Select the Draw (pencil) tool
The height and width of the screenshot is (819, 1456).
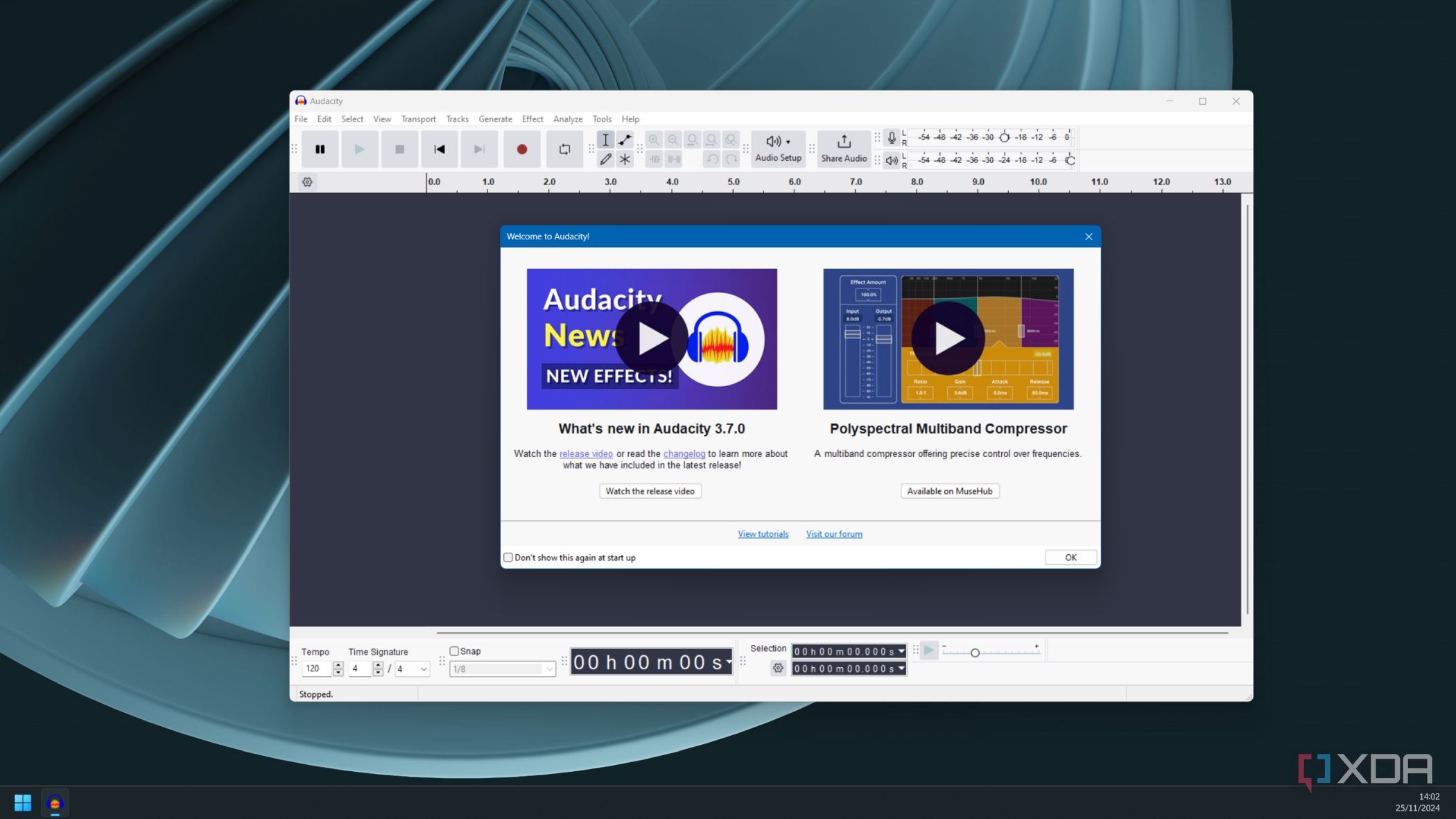coord(605,159)
